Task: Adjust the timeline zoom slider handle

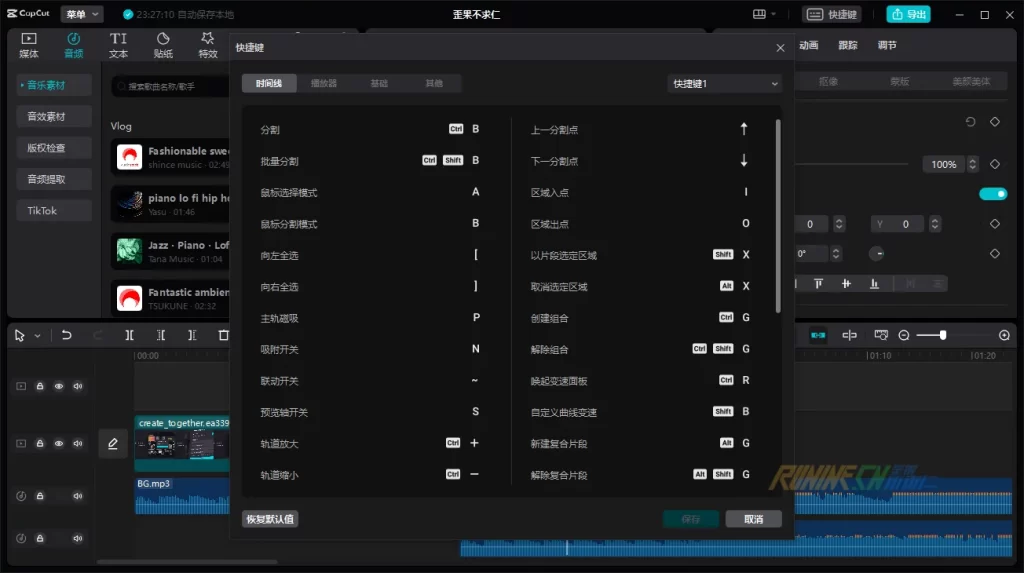Action: click(943, 336)
